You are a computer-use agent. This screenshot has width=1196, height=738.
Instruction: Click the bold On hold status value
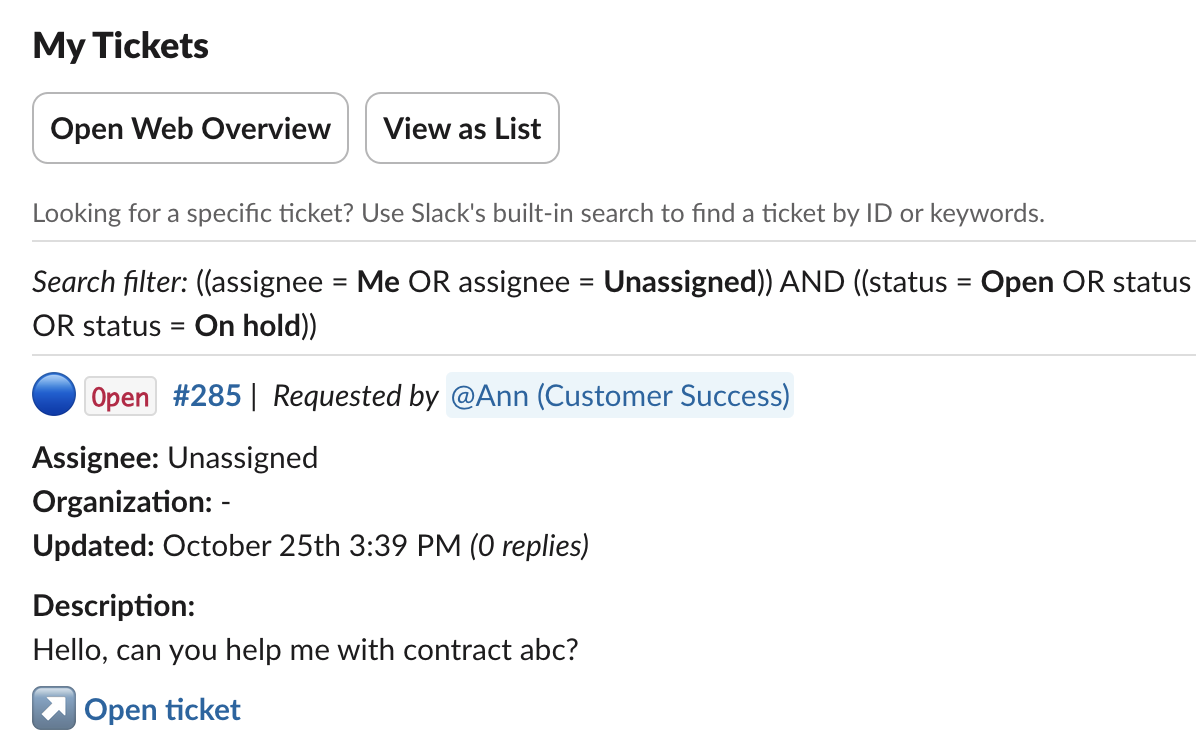click(x=248, y=326)
